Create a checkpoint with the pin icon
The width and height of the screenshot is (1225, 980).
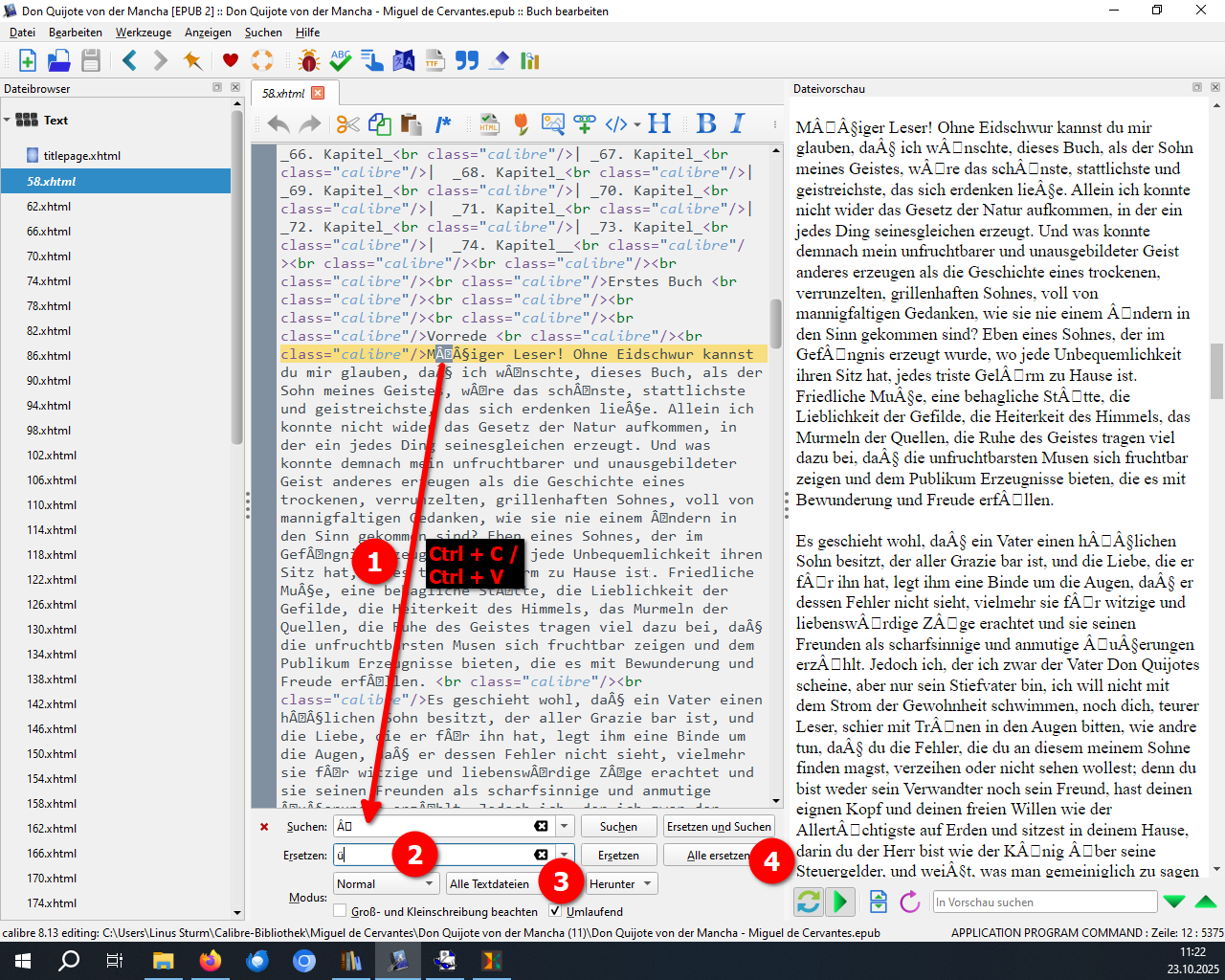click(192, 61)
